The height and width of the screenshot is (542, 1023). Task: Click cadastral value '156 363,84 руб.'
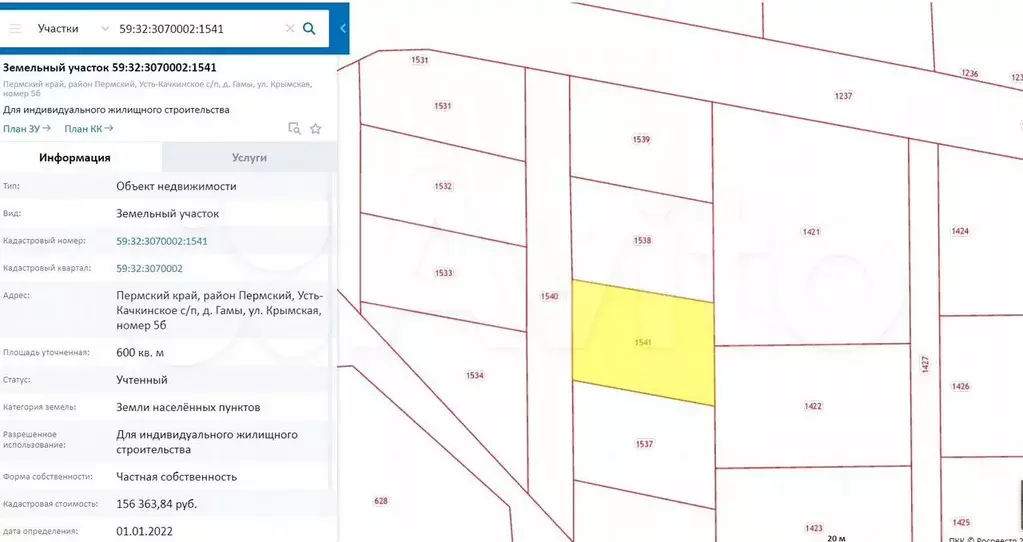(x=157, y=504)
